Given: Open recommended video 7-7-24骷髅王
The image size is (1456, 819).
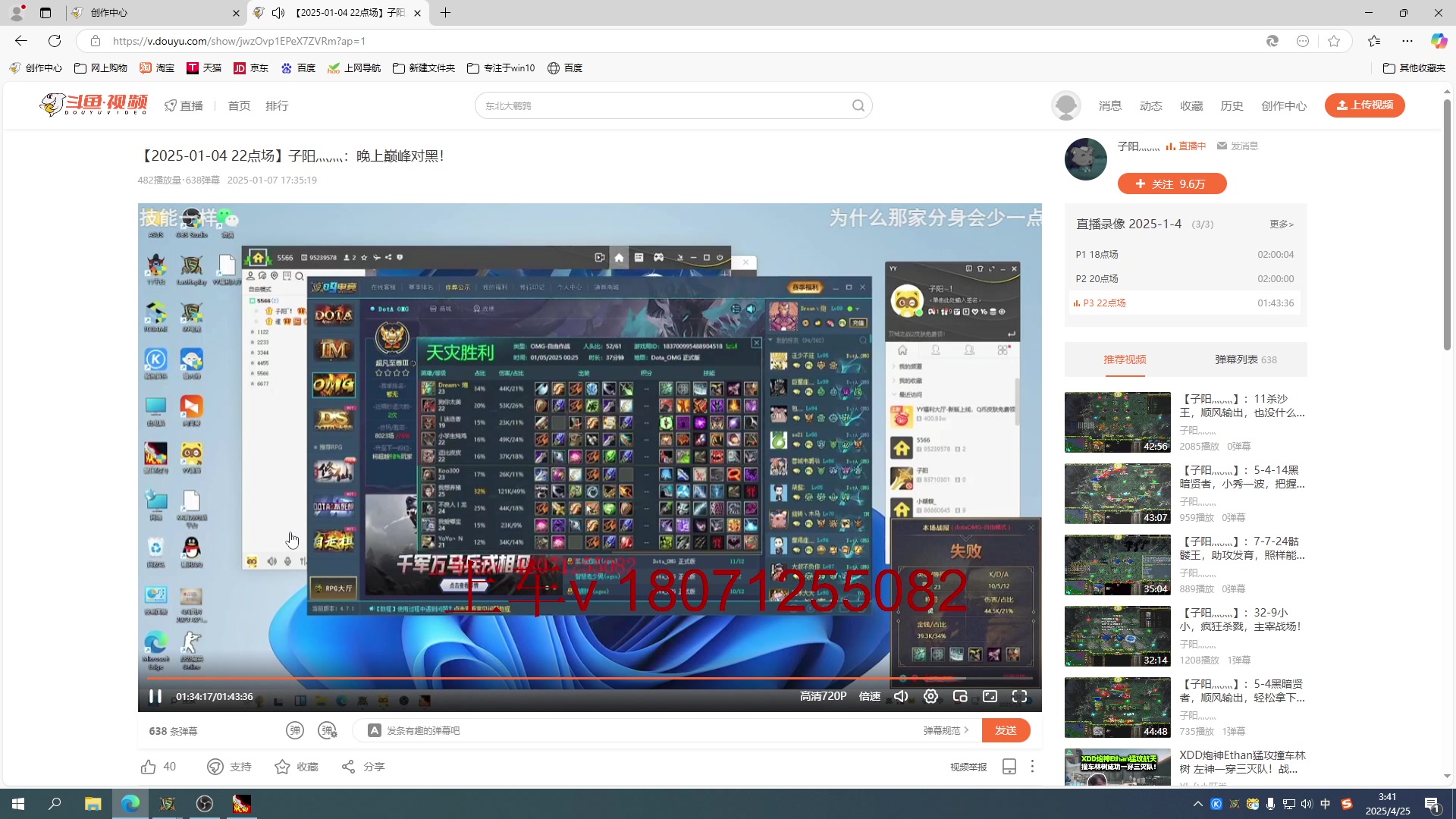Looking at the screenshot, I should point(1117,565).
